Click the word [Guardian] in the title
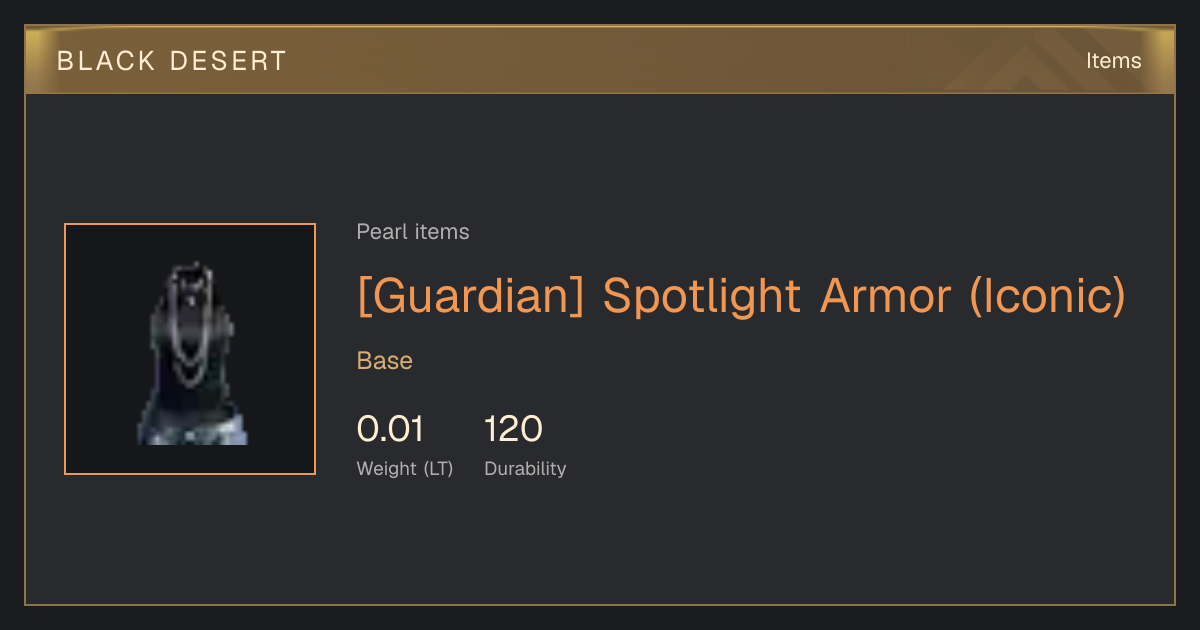The width and height of the screenshot is (1200, 630). [470, 296]
